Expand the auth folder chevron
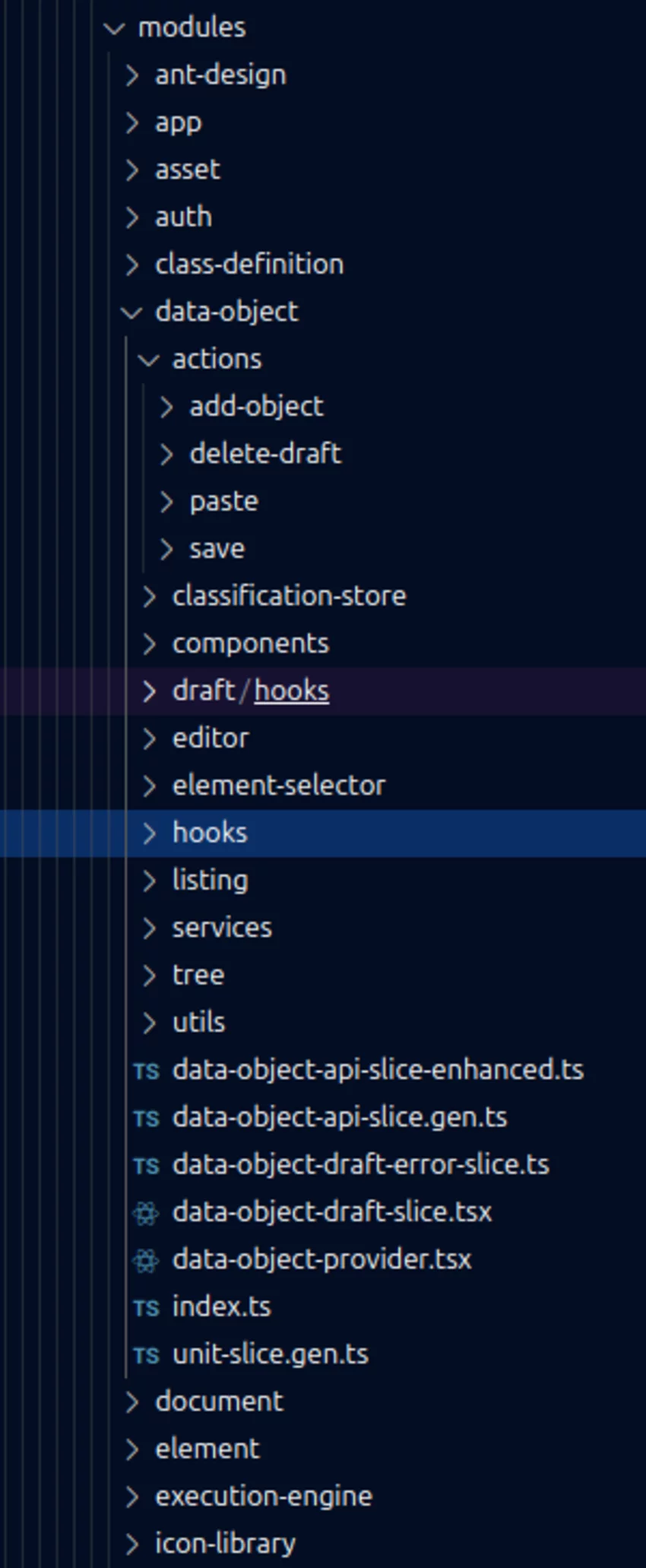The width and height of the screenshot is (646, 1568). coord(132,217)
